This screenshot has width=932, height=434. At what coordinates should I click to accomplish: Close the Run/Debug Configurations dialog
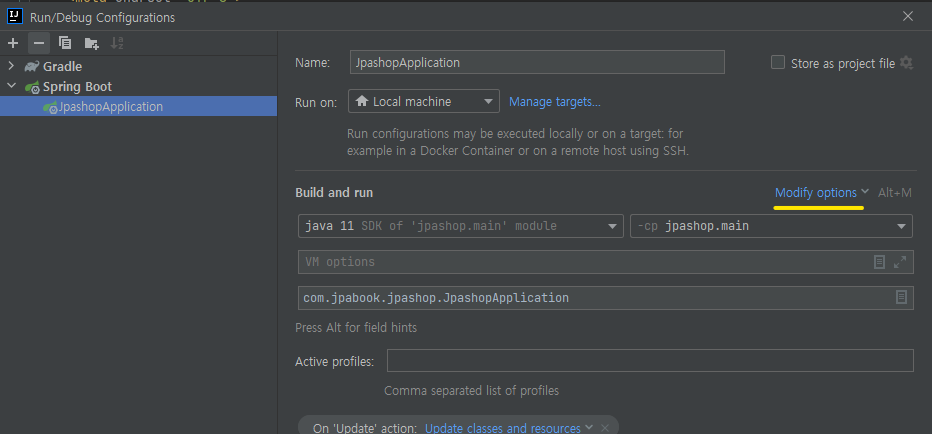pyautogui.click(x=908, y=17)
